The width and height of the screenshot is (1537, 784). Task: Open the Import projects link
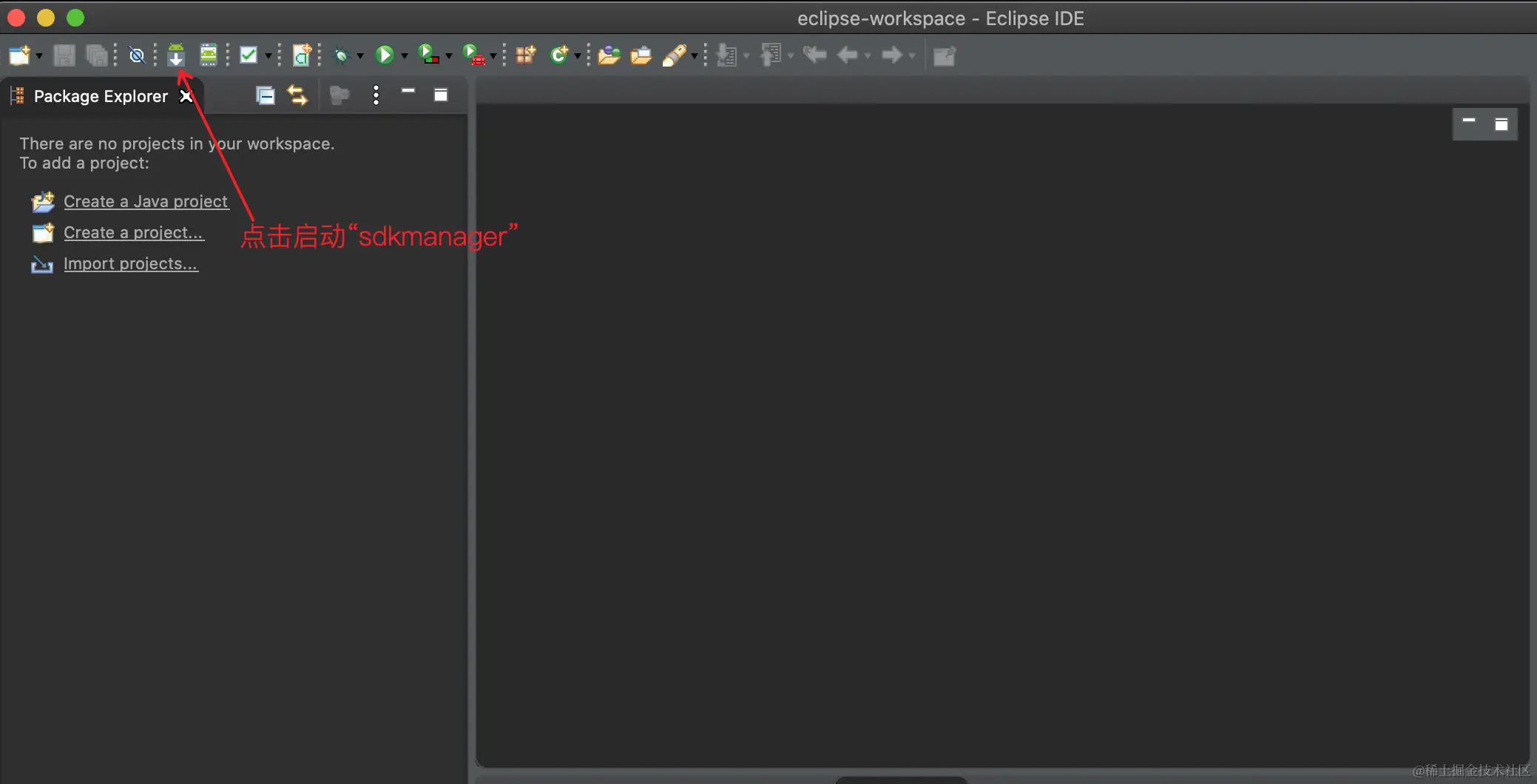[130, 263]
